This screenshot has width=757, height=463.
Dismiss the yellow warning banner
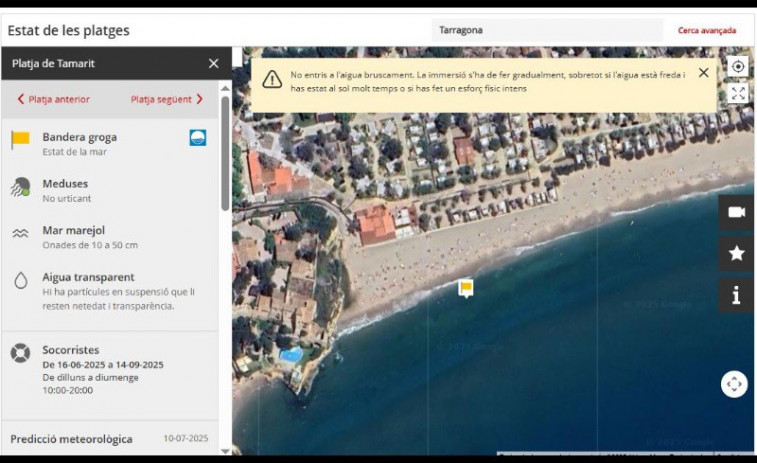pyautogui.click(x=703, y=72)
